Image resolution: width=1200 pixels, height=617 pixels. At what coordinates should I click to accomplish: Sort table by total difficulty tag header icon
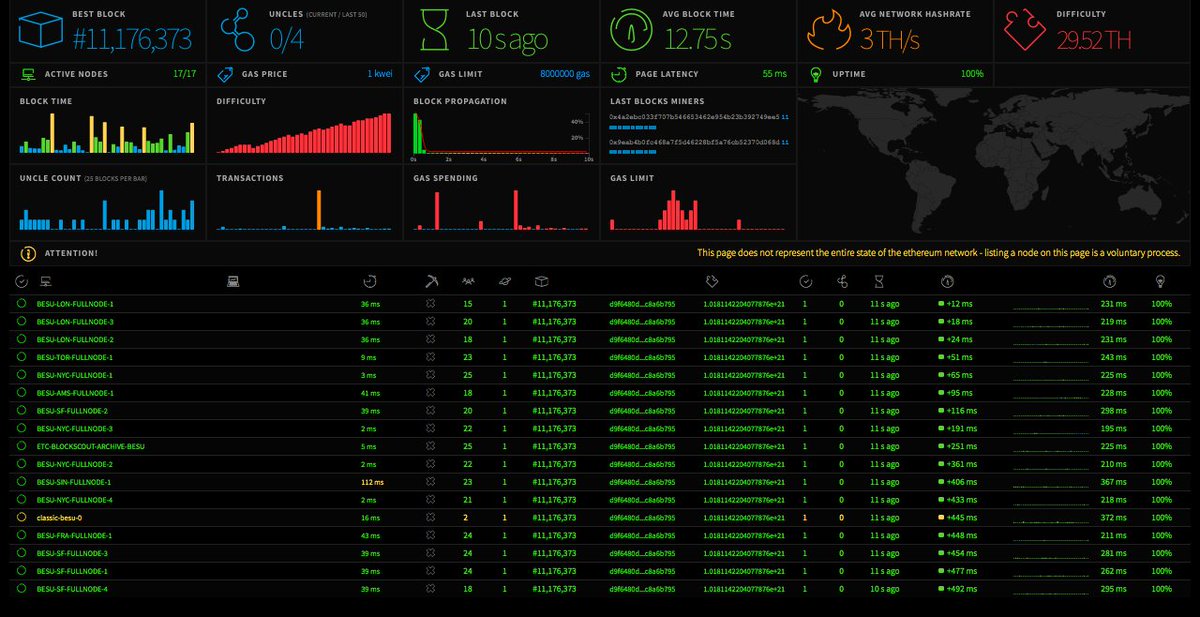click(711, 282)
